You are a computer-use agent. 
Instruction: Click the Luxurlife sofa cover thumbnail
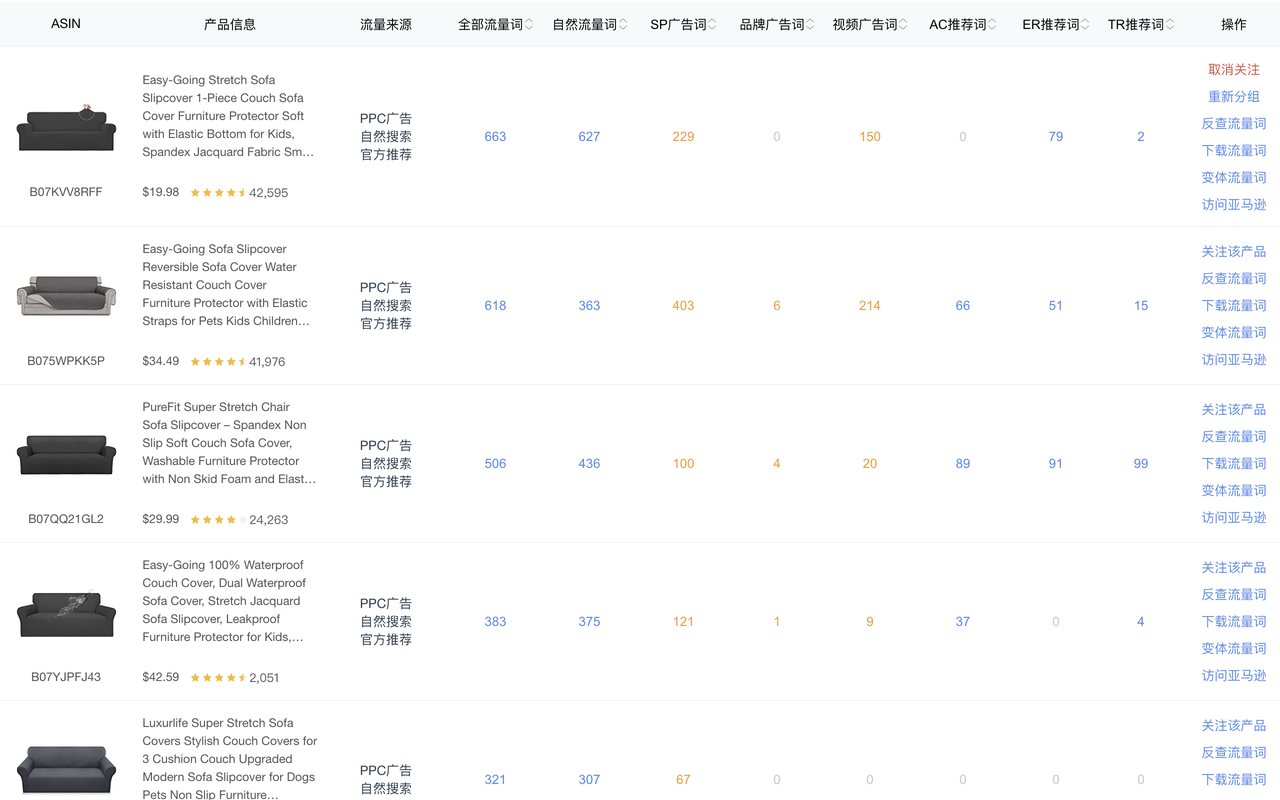click(65, 768)
